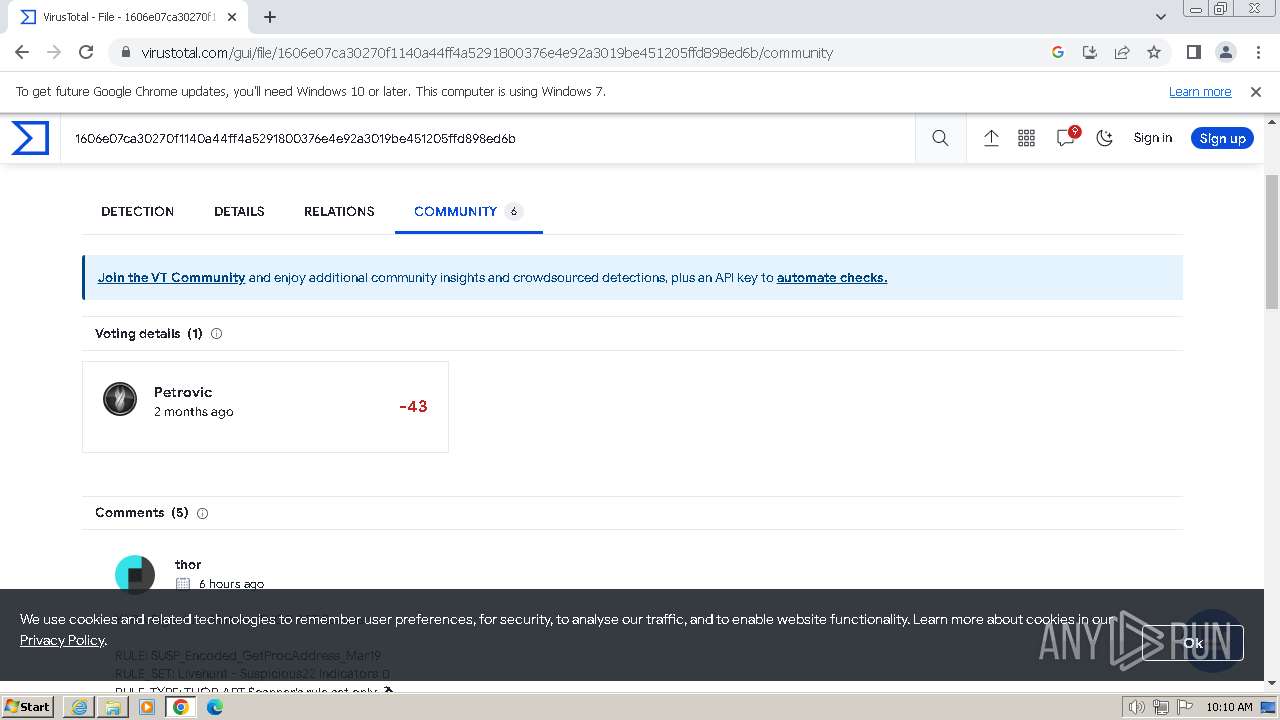Image resolution: width=1280 pixels, height=720 pixels.
Task: Click the site info icon in address bar
Action: click(x=125, y=53)
